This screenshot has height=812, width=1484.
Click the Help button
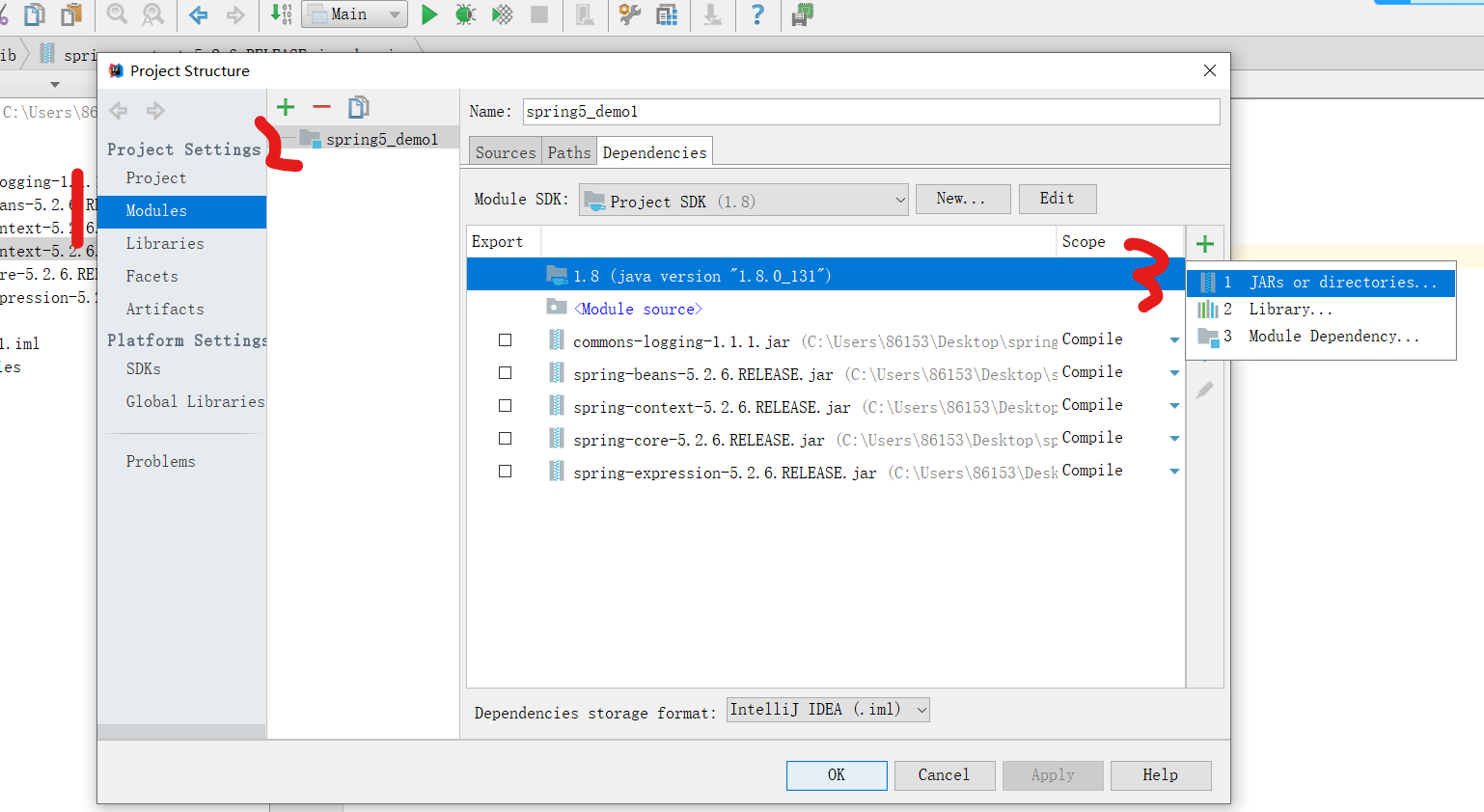(1161, 775)
